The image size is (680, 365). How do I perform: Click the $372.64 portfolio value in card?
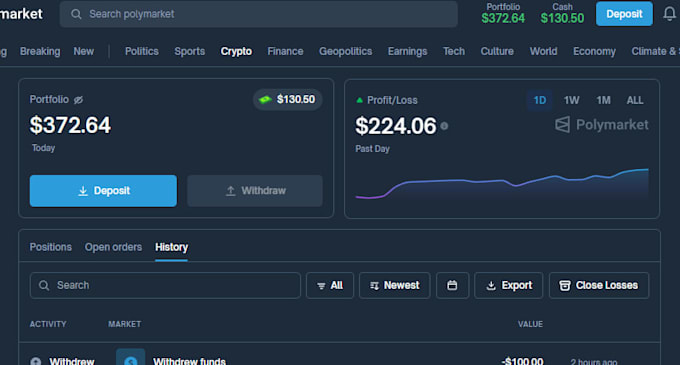point(70,125)
